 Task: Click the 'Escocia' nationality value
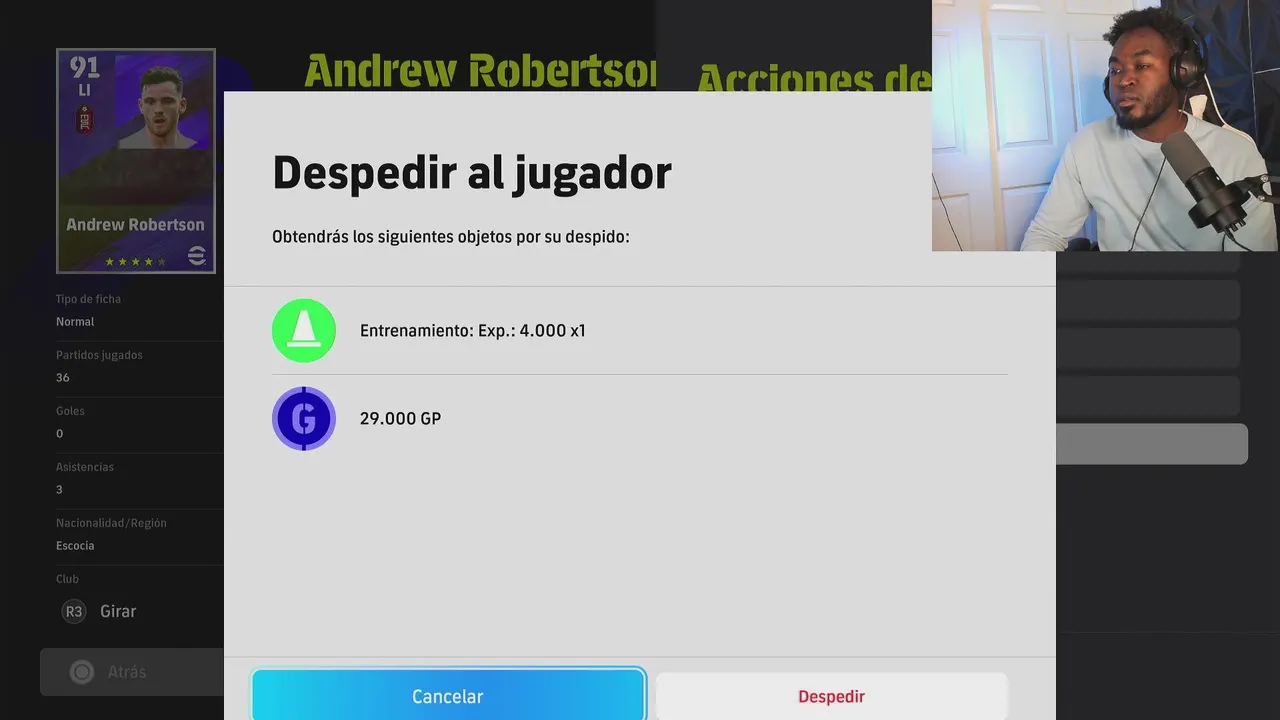(x=75, y=545)
